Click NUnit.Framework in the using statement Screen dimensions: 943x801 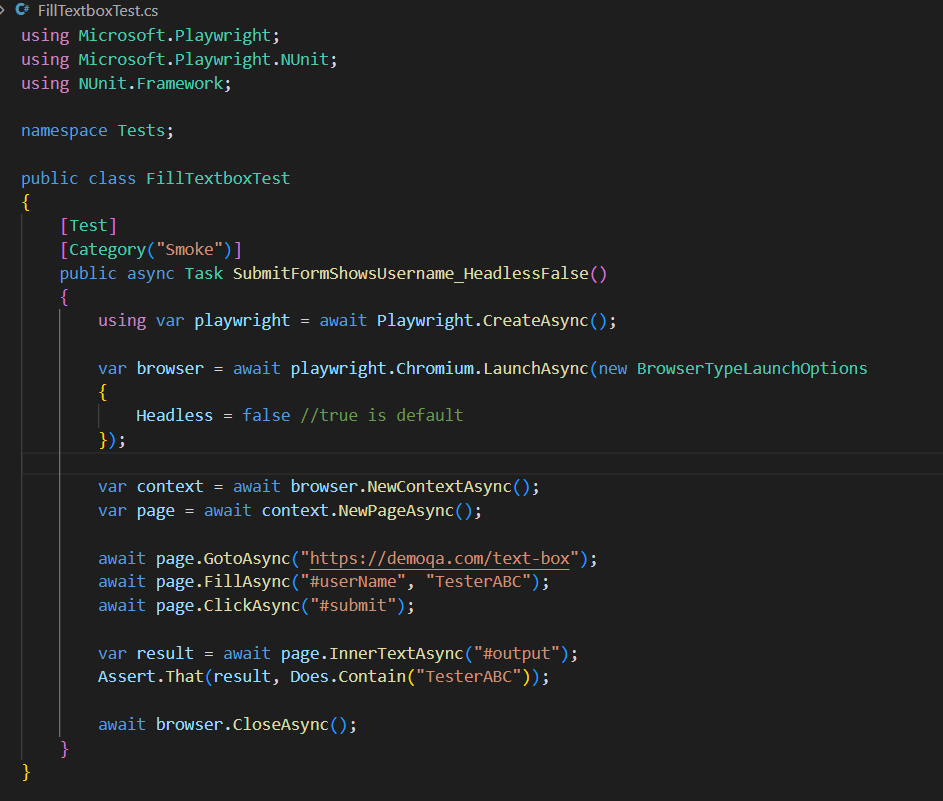[x=153, y=83]
